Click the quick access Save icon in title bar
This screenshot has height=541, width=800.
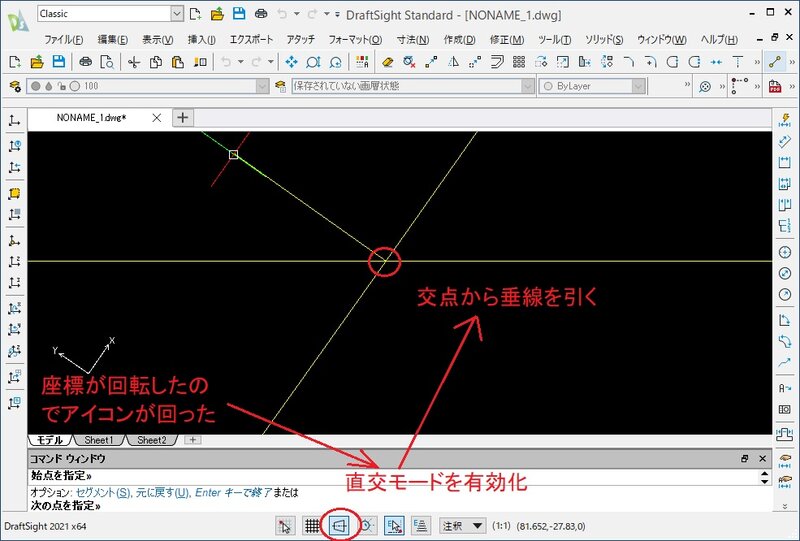tap(239, 14)
